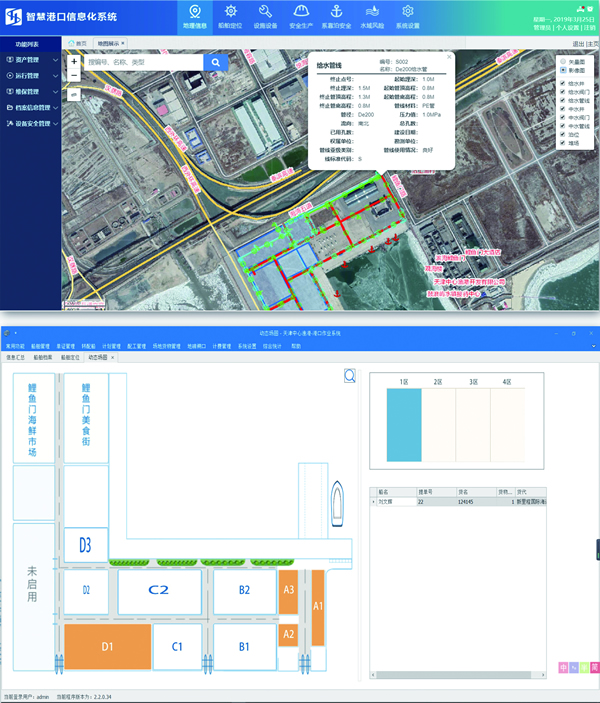Click the table scrollbar left arrow
The height and width of the screenshot is (703, 600).
click(373, 675)
